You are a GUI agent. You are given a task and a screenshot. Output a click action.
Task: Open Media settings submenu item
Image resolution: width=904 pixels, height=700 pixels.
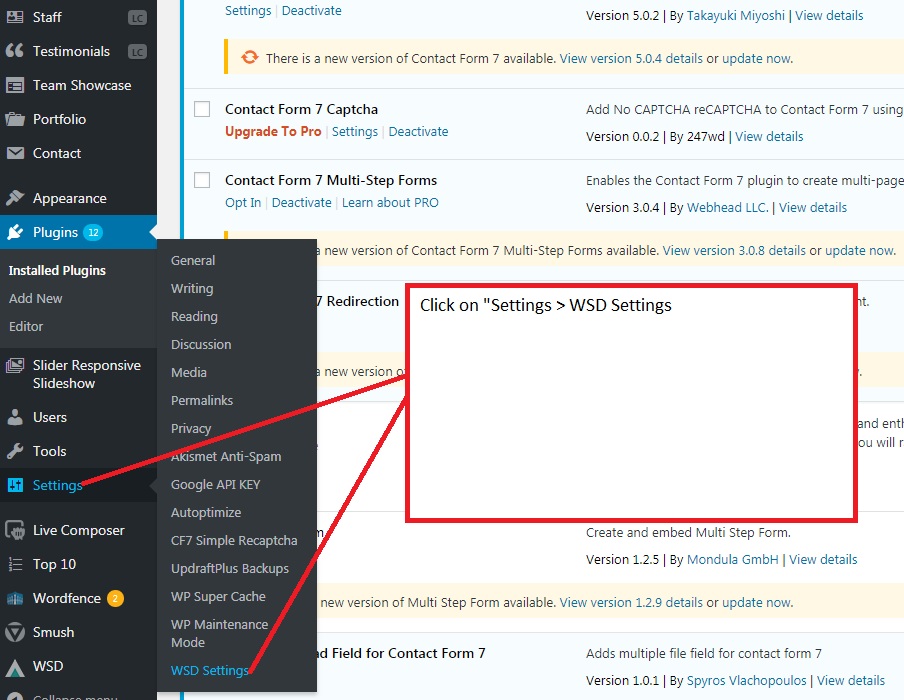tap(189, 372)
